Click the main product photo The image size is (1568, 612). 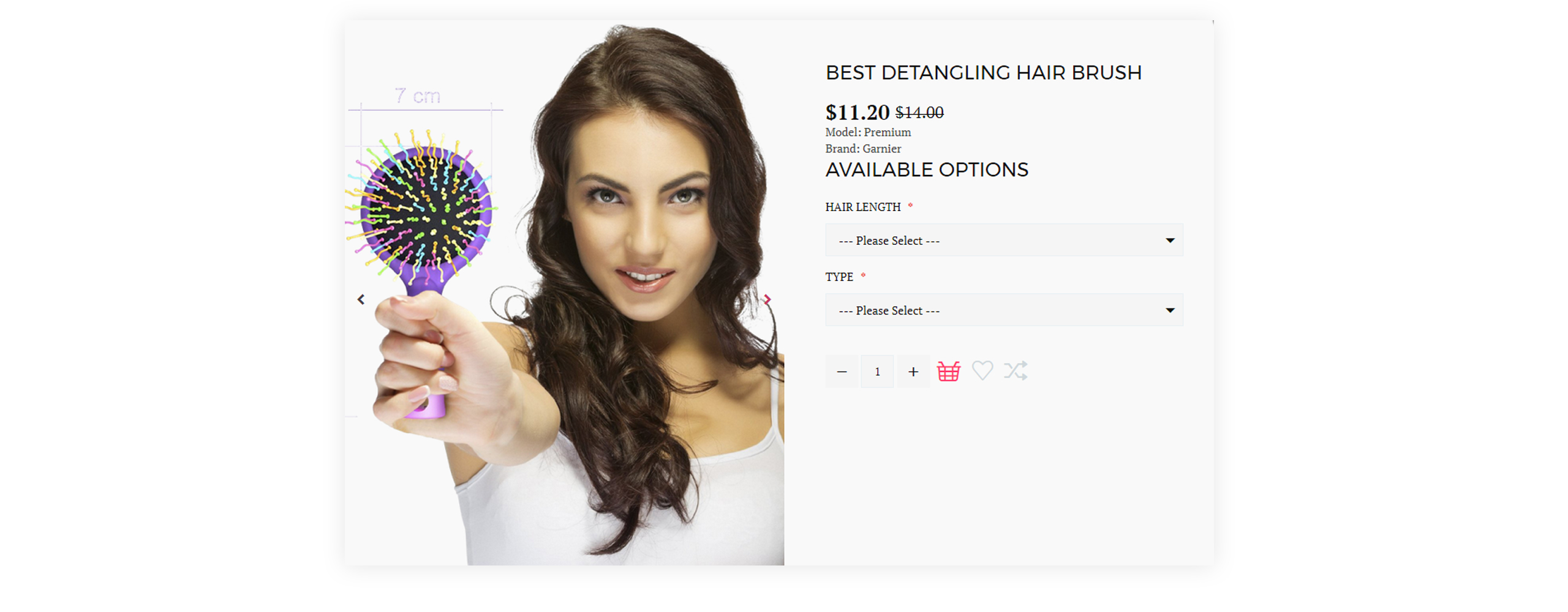(564, 293)
